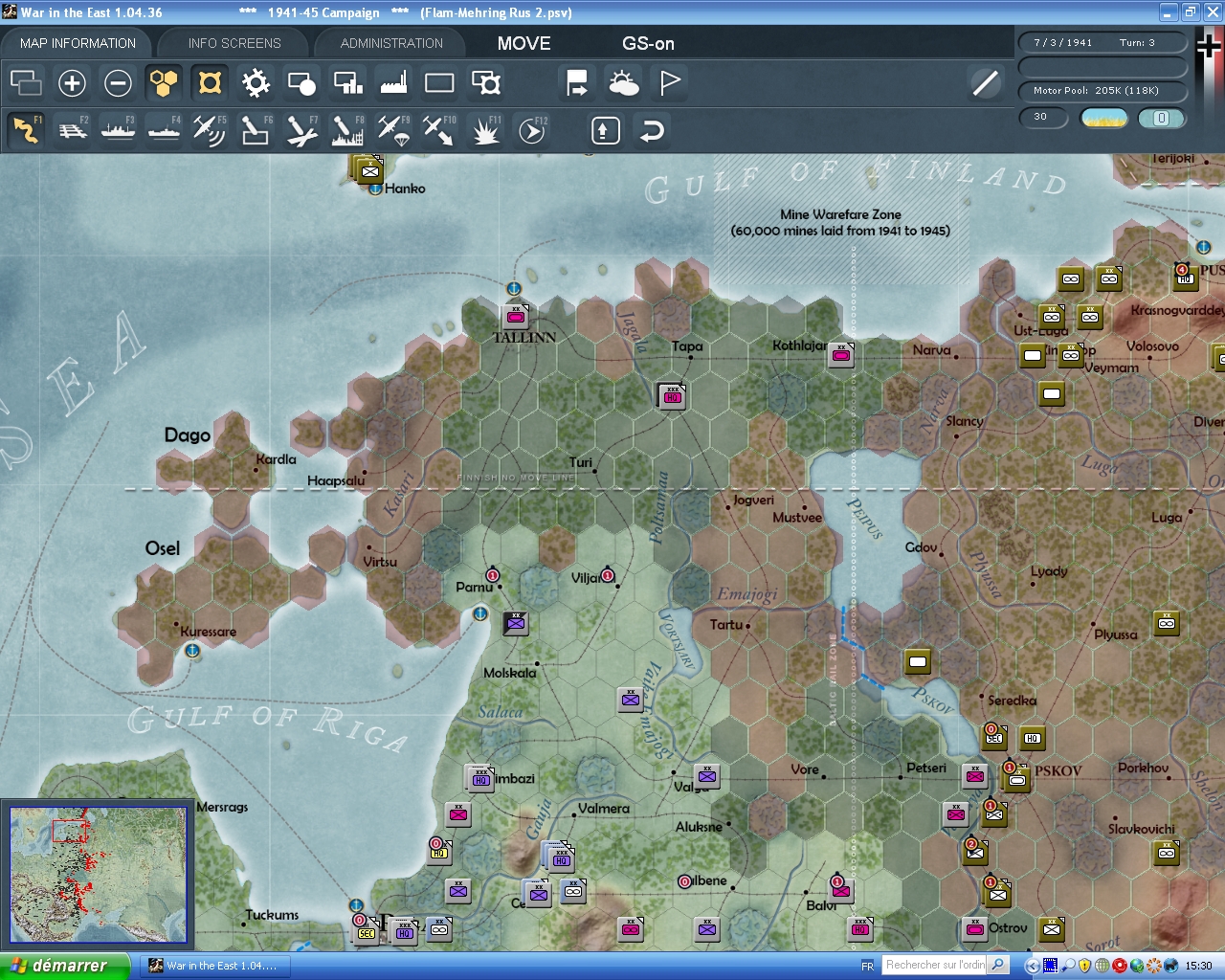Select the unit counter on Pskov
The height and width of the screenshot is (980, 1225).
tap(1015, 778)
